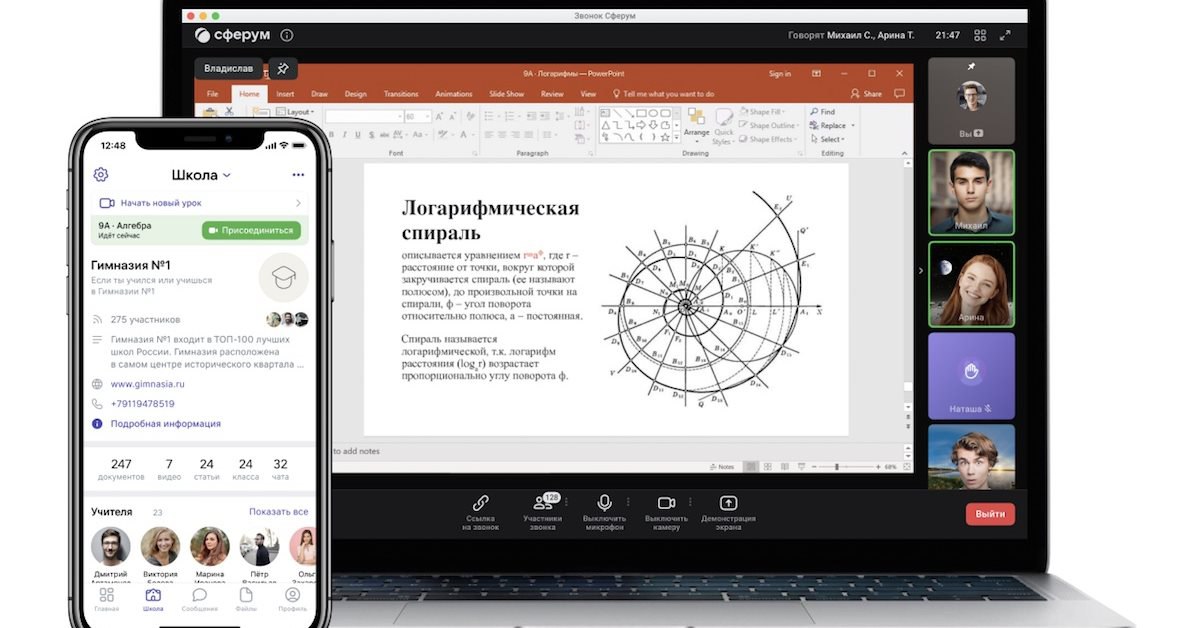This screenshot has height=628, width=1200.
Task: Open the Transitions ribbon tab
Action: (401, 94)
